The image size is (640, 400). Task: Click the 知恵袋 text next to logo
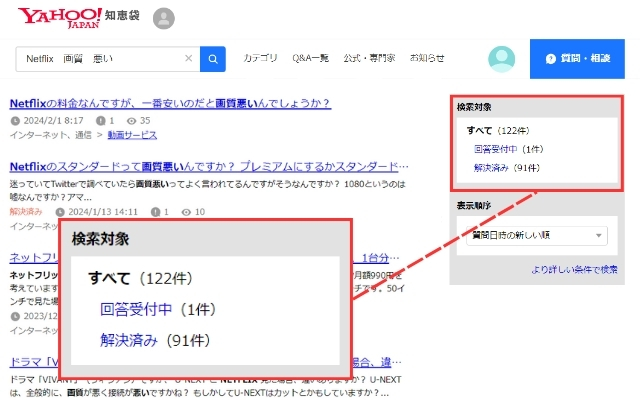(122, 15)
